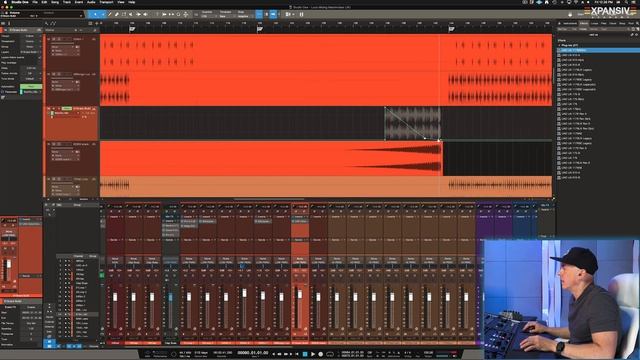Switch to the Cloud tab in Browser
The image size is (640, 360).
pos(613,24)
